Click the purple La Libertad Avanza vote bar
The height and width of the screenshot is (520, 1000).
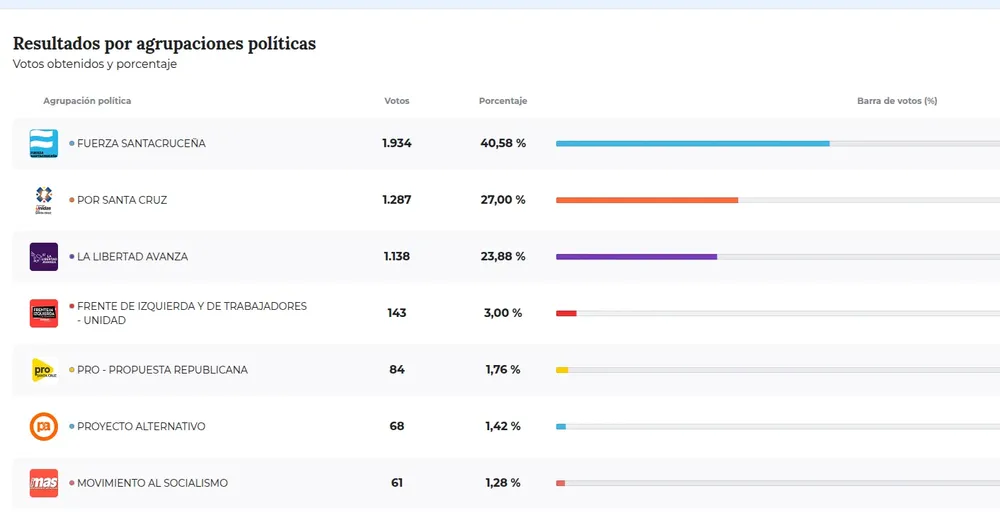636,257
